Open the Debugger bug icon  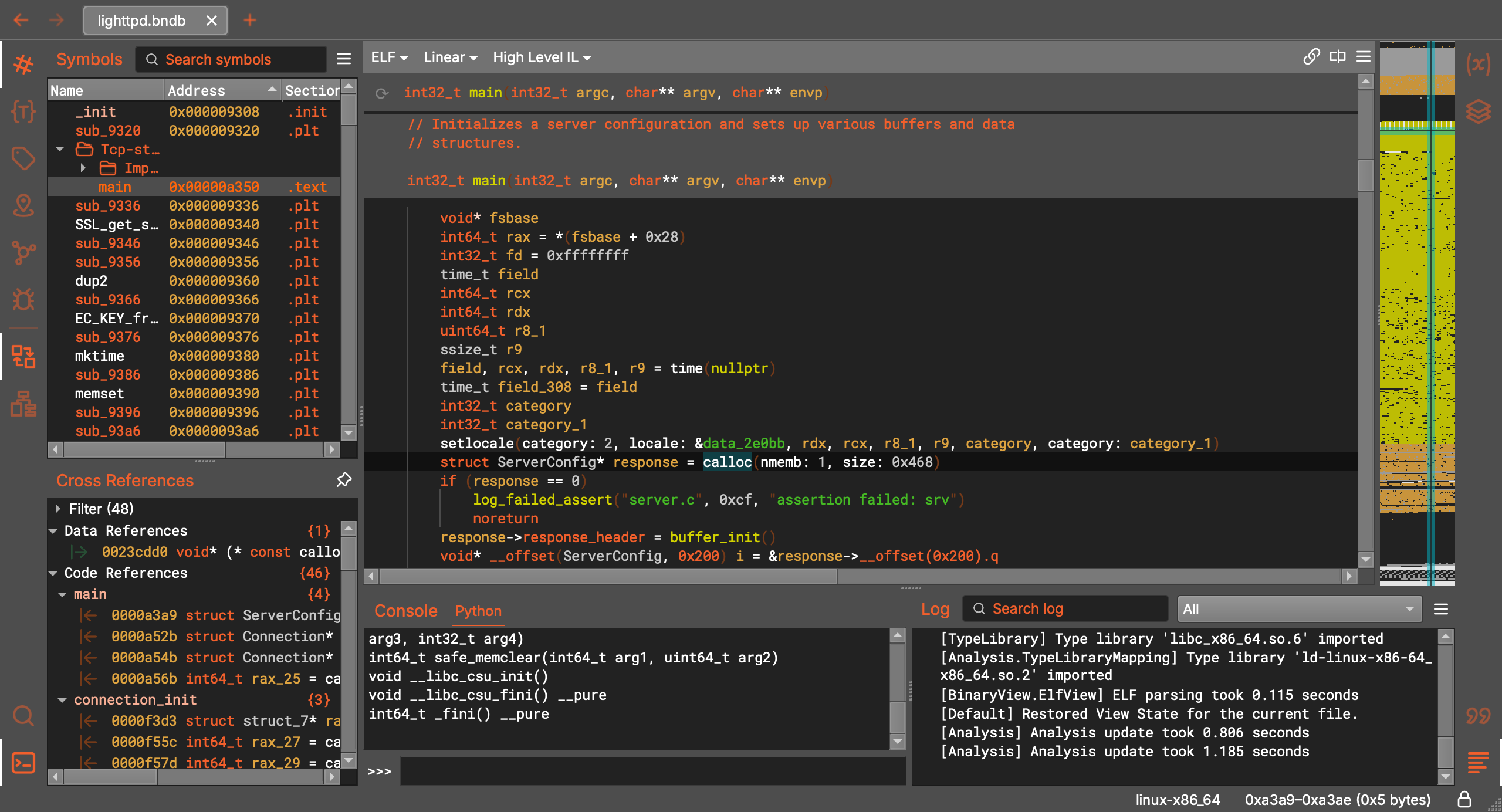23,299
